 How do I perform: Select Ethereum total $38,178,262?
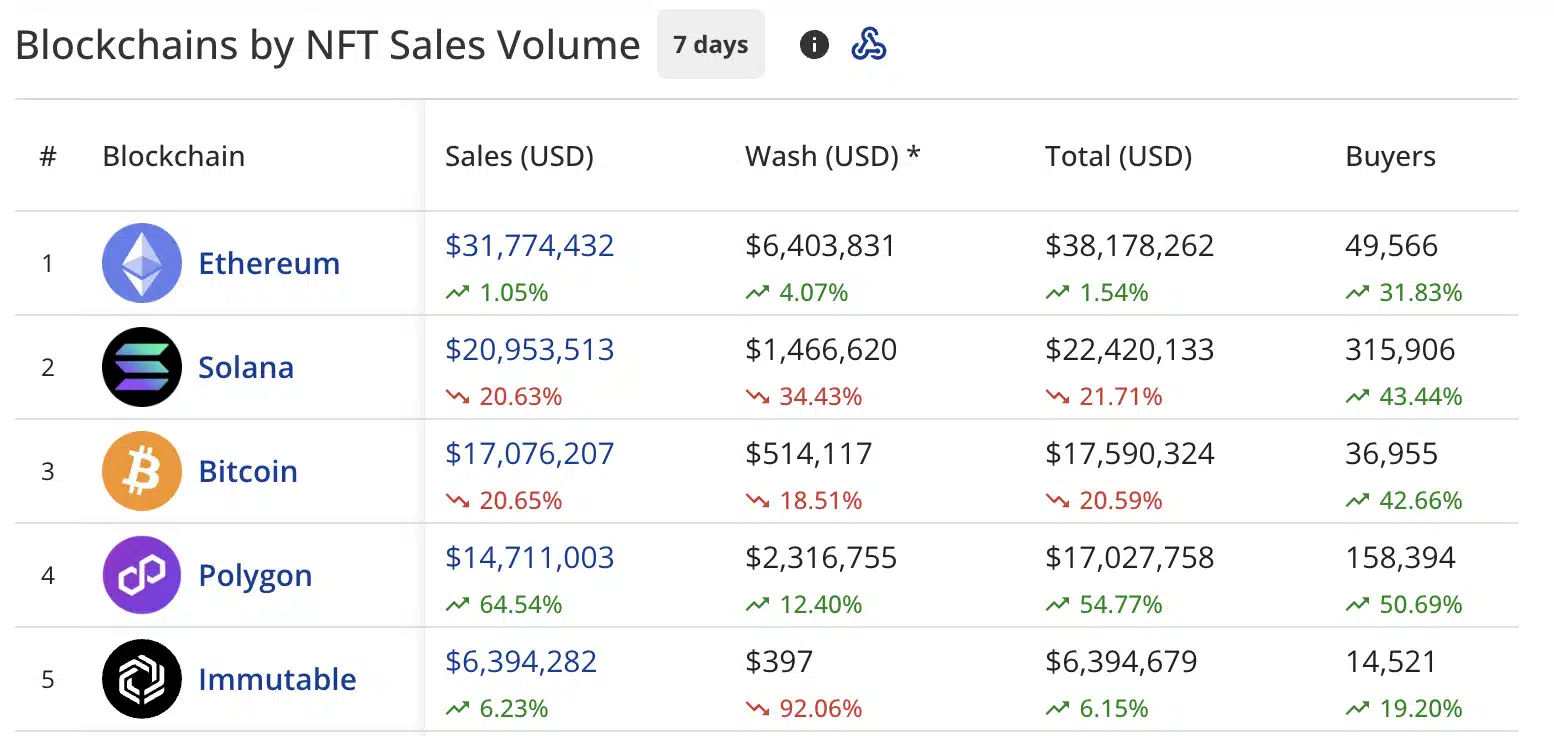click(x=1129, y=245)
